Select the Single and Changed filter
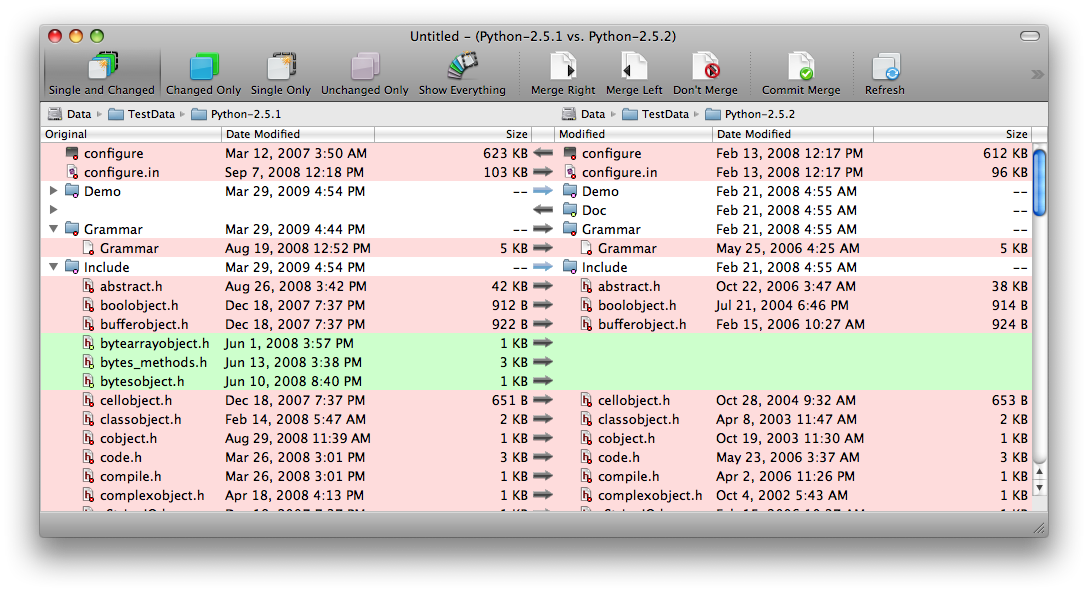The height and width of the screenshot is (592, 1088). tap(102, 74)
